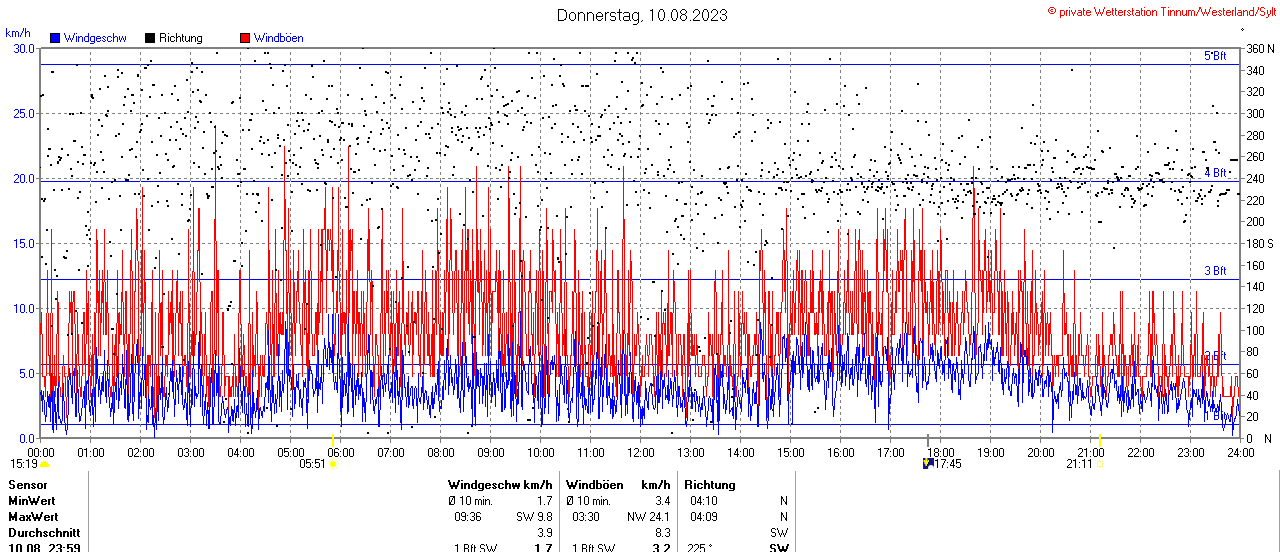The image size is (1280, 552).
Task: Click the red Windböen legend swatch
Action: 245,38
